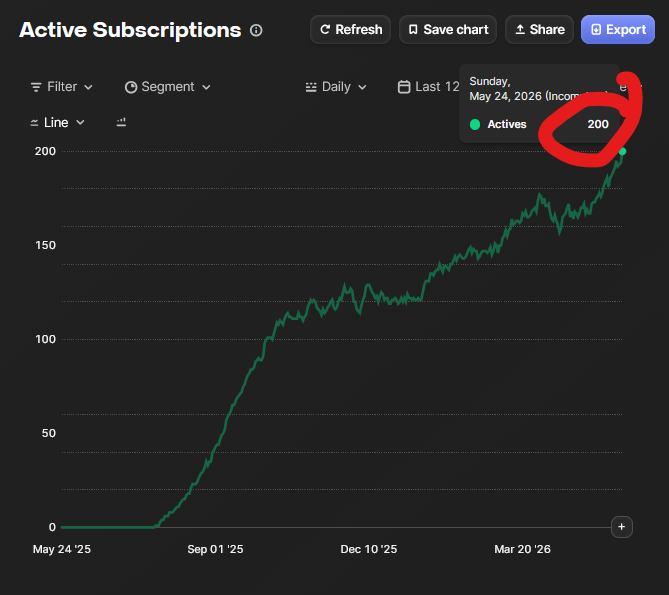Change the Line chart type dropdown
Viewport: 669px width, 595px height.
(57, 123)
